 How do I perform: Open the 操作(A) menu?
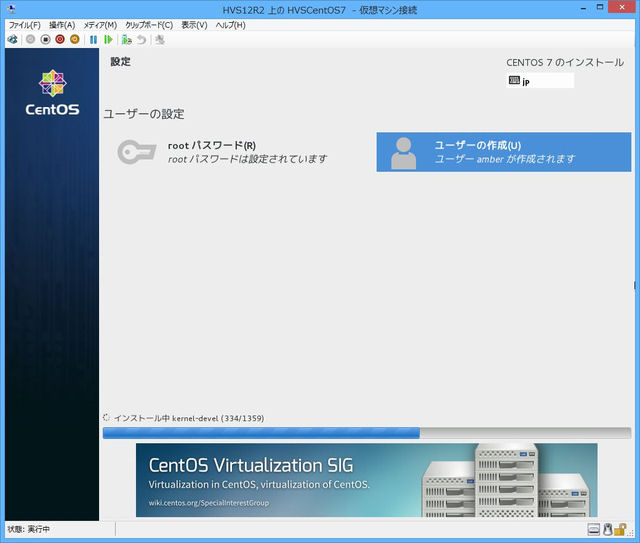coord(62,25)
